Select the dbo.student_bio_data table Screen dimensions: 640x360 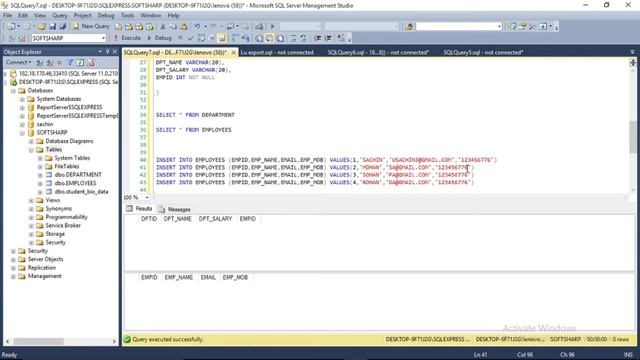[x=81, y=192]
